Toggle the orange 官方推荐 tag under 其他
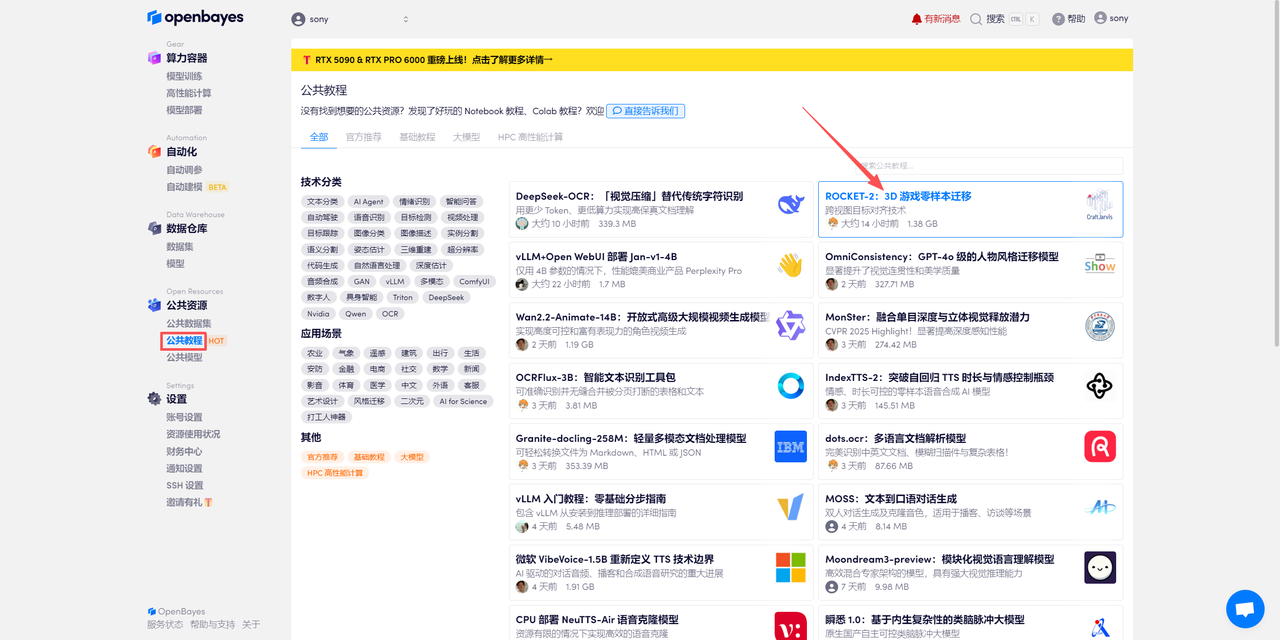Screen dimensions: 1280x640 323,457
